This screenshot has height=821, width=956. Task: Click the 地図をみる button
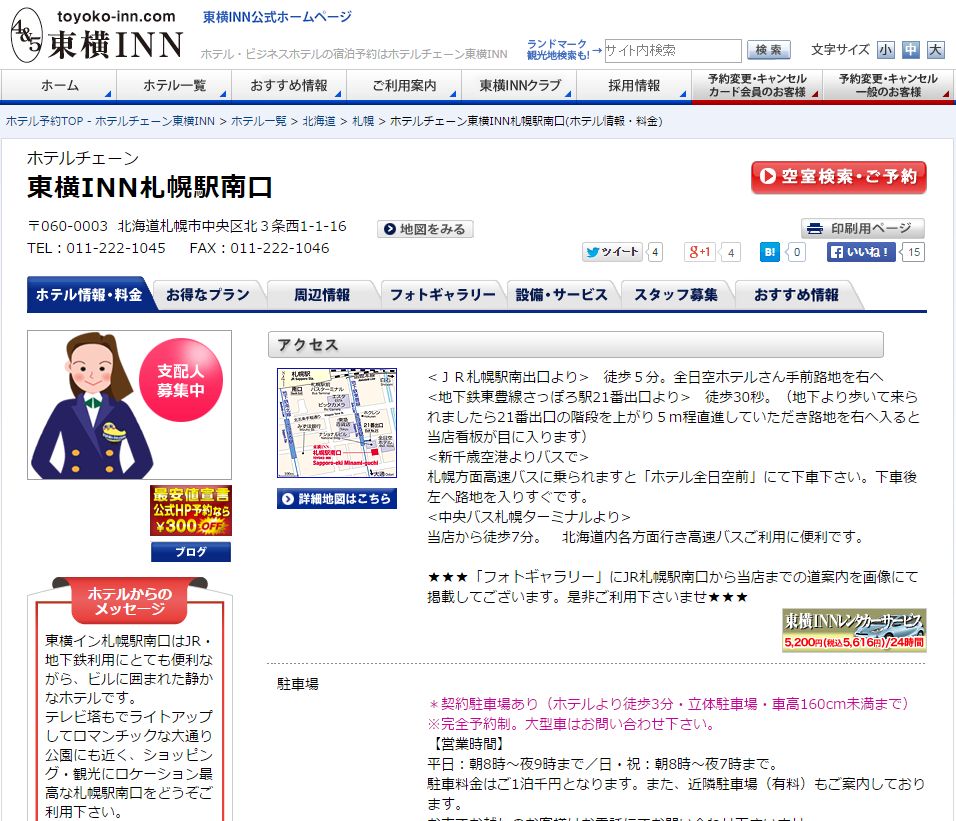(425, 229)
